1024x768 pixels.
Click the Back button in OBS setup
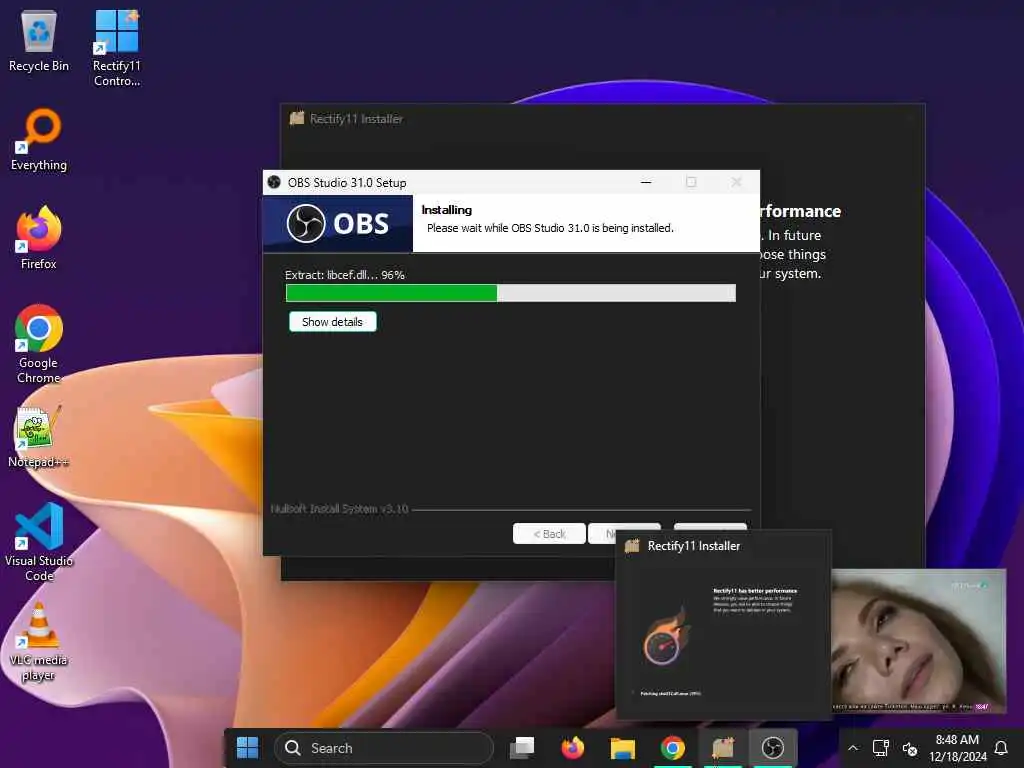pos(549,534)
